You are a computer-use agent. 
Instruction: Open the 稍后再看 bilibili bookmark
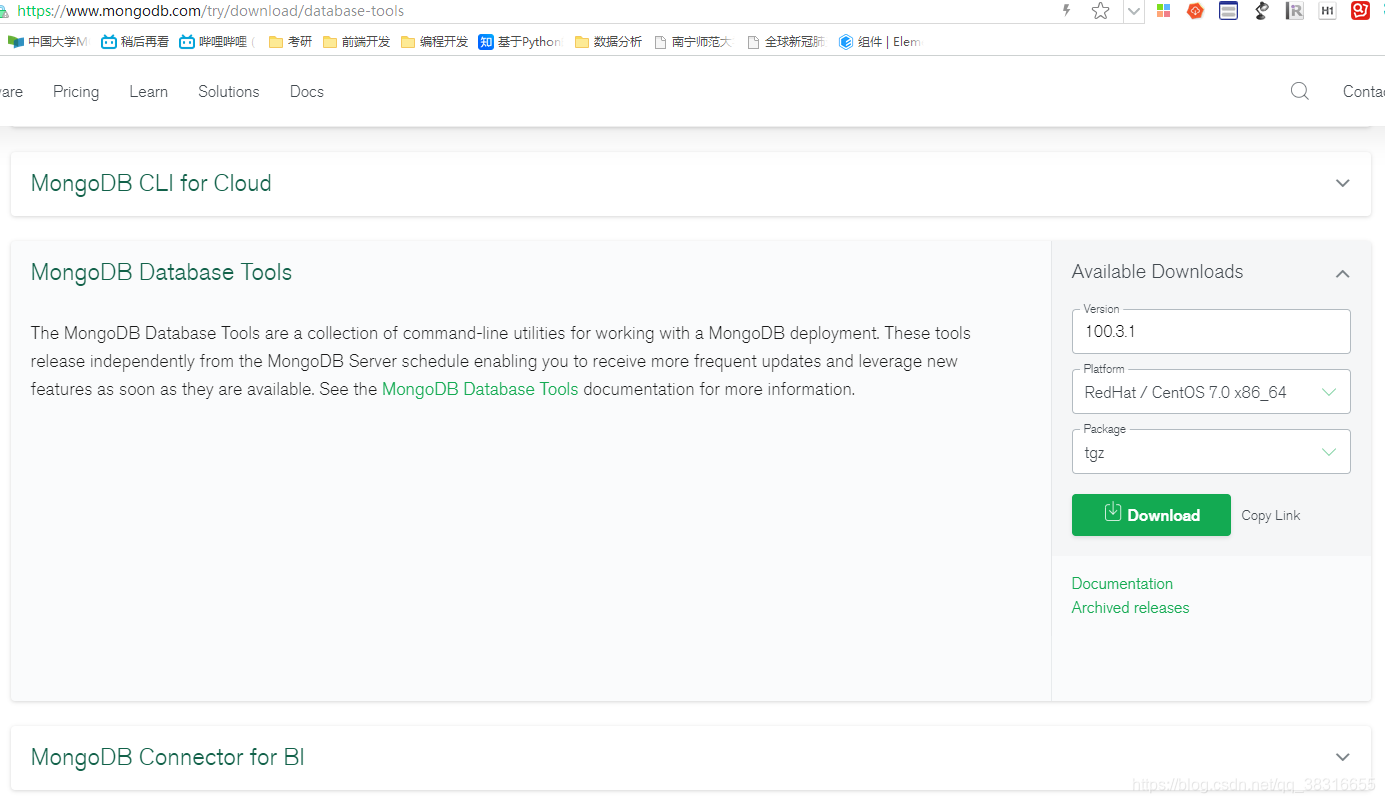pos(135,42)
